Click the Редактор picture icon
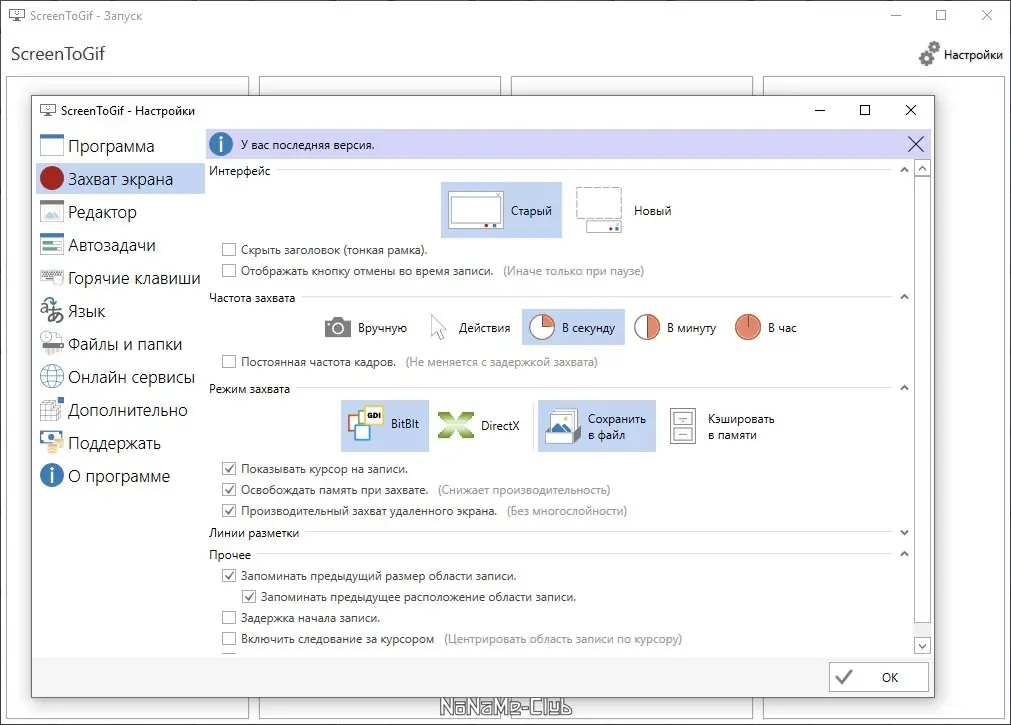This screenshot has height=725, width=1011. [52, 212]
